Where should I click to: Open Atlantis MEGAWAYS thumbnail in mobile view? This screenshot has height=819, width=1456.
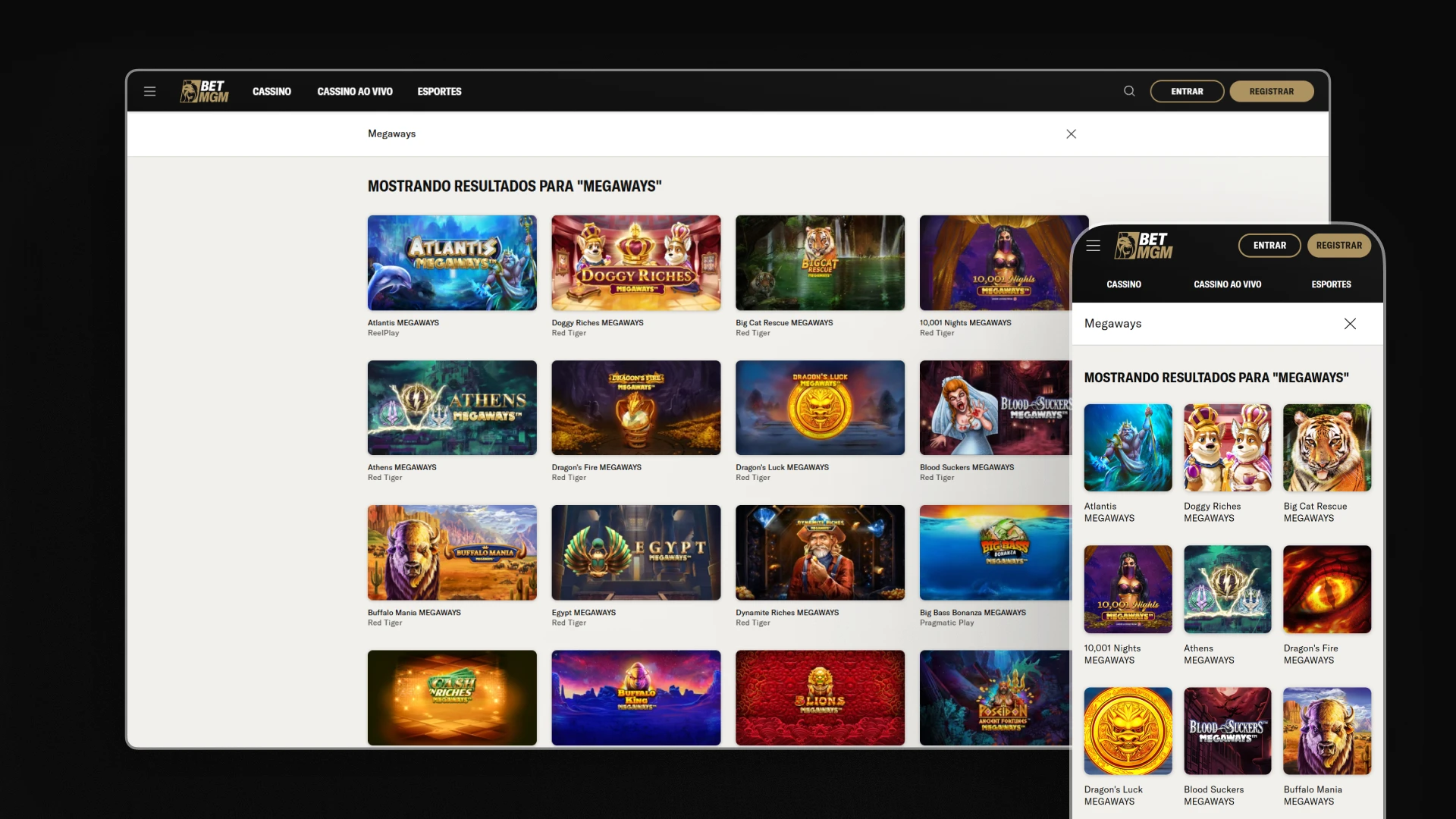pos(1128,447)
